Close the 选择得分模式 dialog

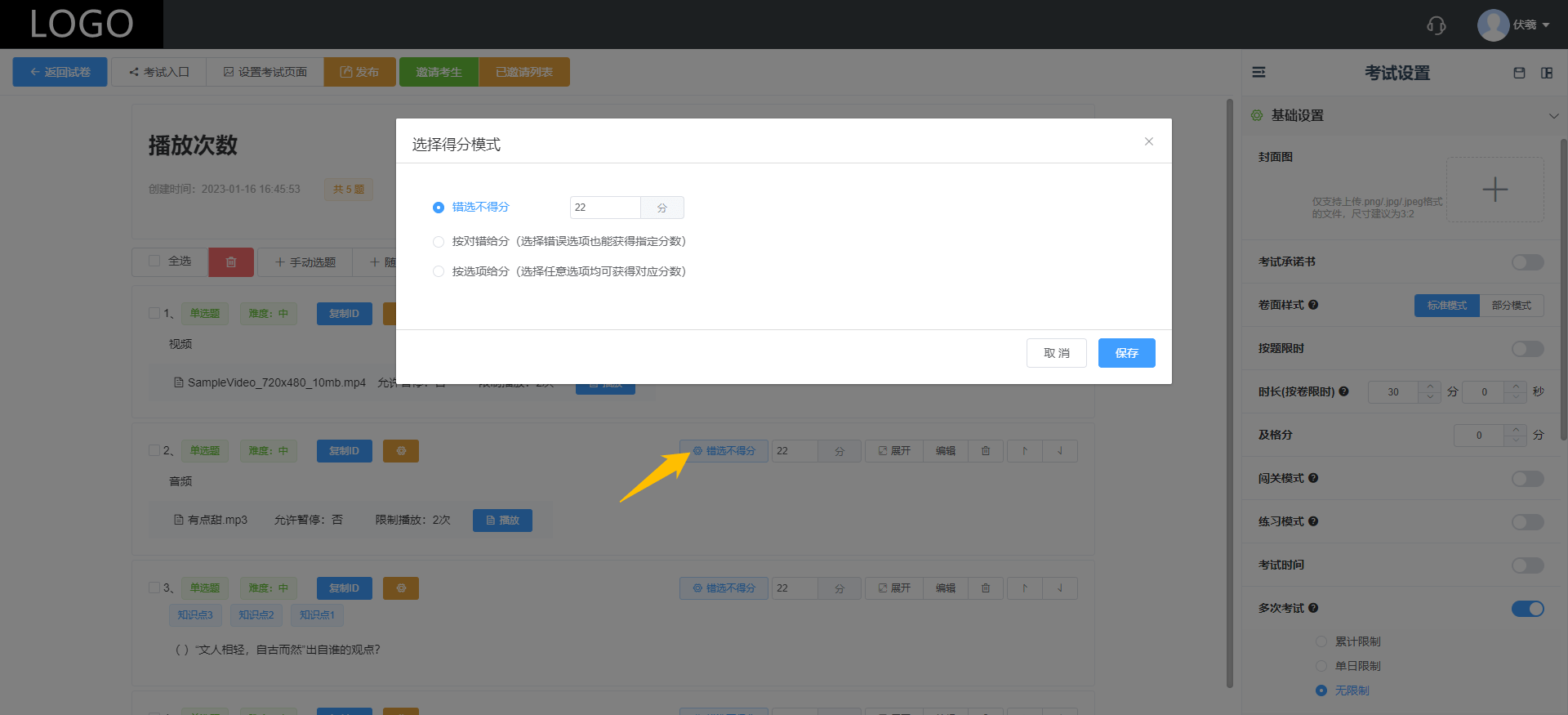[x=1149, y=141]
